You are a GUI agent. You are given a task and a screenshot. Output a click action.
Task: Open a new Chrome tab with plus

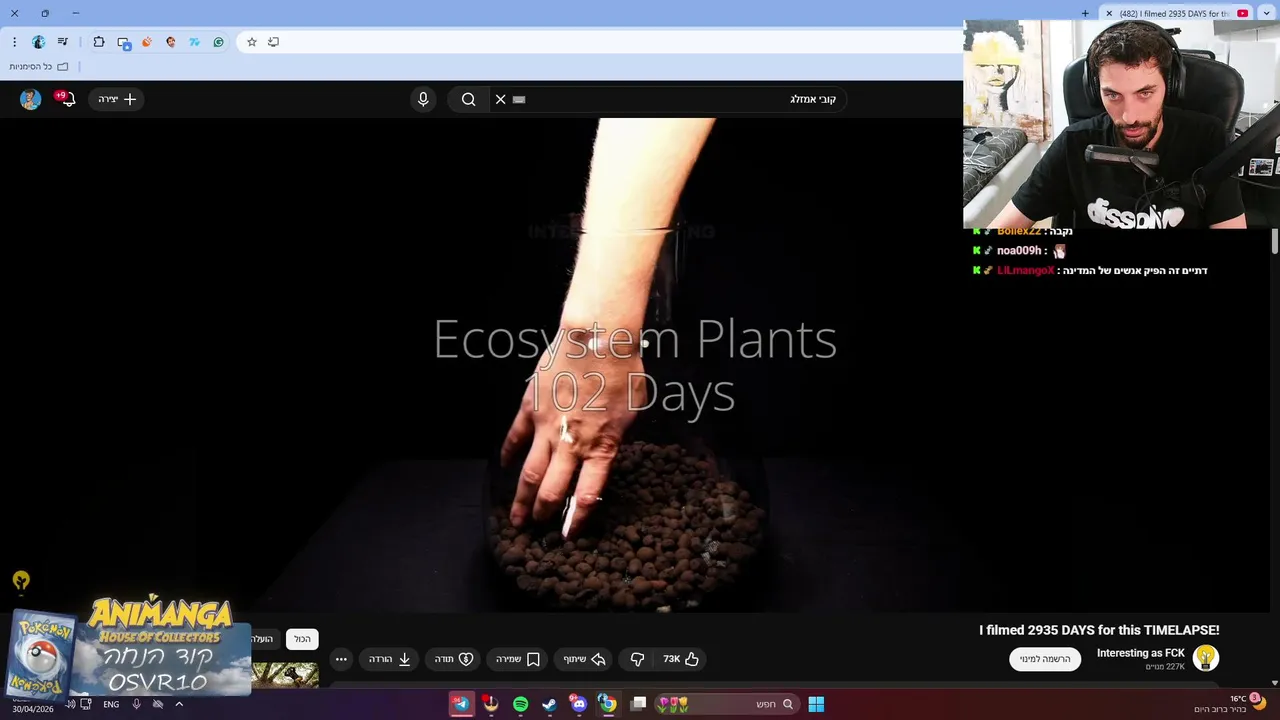pos(1085,13)
